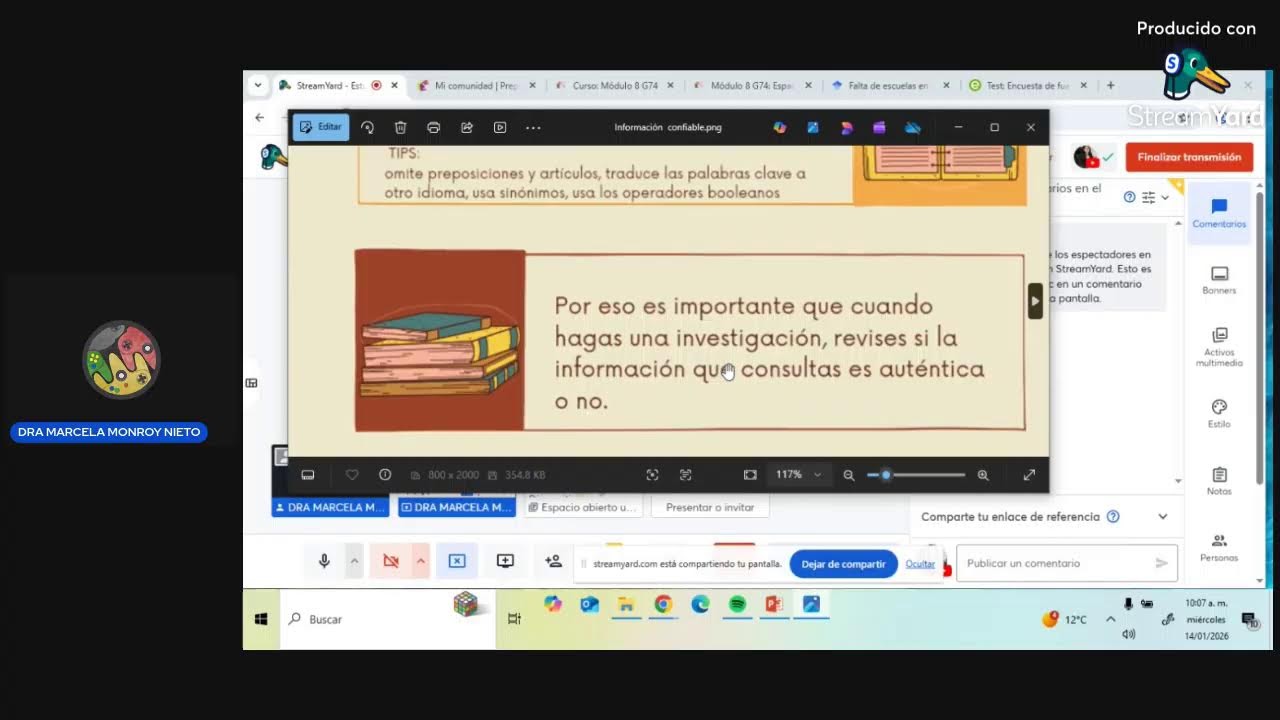This screenshot has height=720, width=1280.
Task: Go to next image with the arrow
Action: point(1035,300)
